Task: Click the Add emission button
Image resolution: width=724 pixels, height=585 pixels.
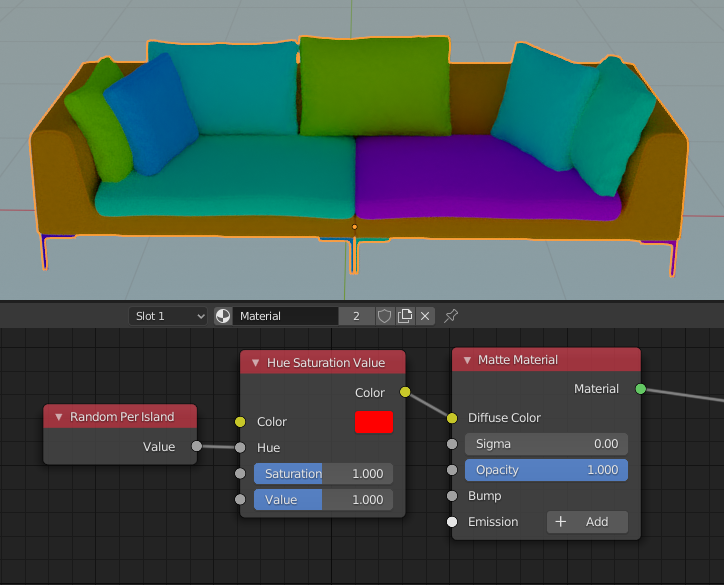Action: [587, 522]
